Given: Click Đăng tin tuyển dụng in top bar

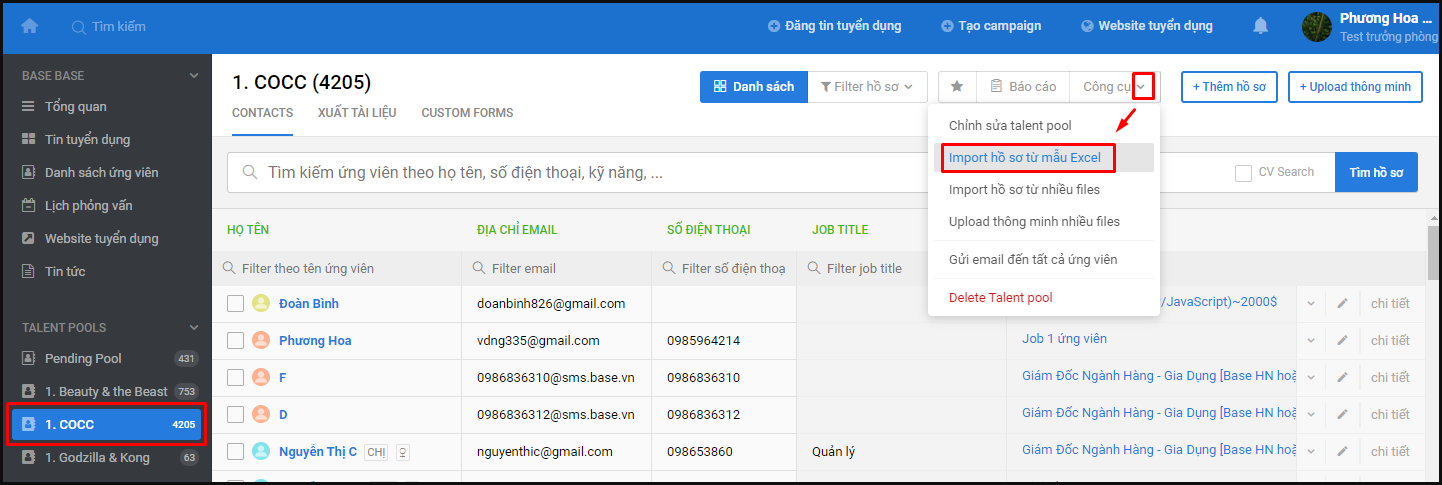Looking at the screenshot, I should [x=834, y=26].
